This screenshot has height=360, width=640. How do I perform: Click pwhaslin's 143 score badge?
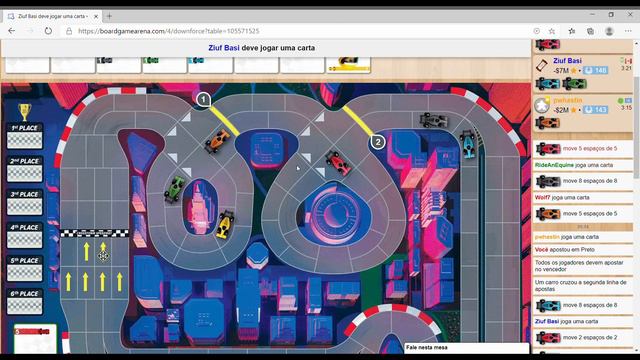[x=596, y=110]
